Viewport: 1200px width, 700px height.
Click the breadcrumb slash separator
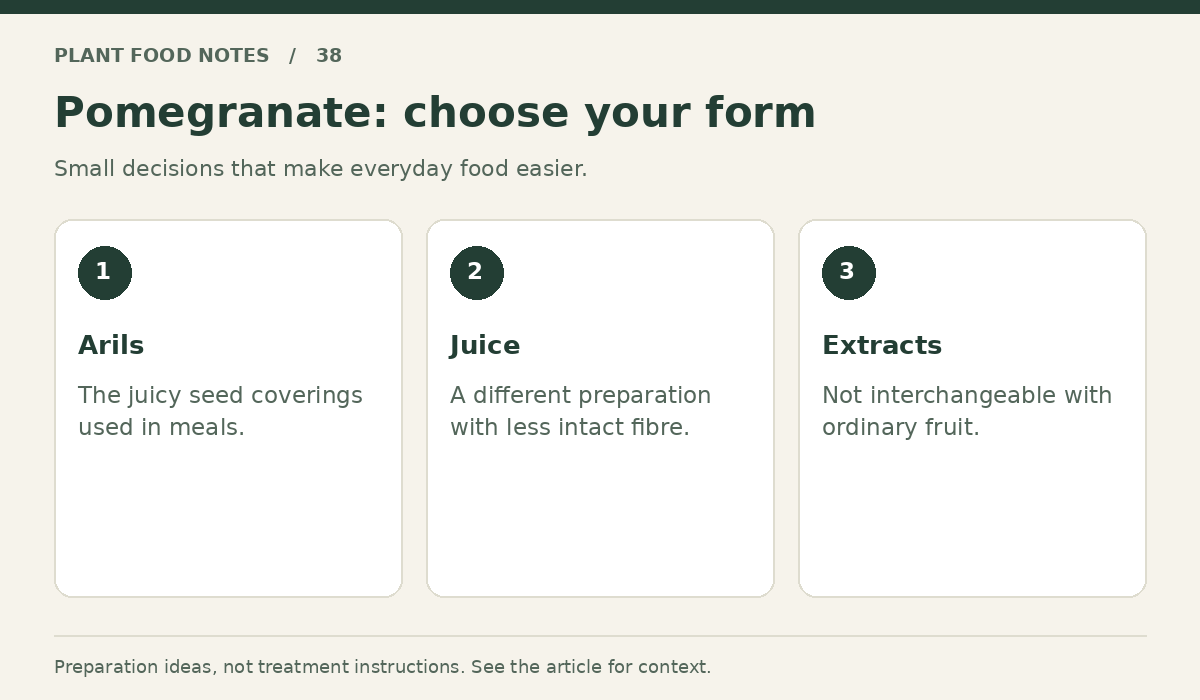point(293,56)
